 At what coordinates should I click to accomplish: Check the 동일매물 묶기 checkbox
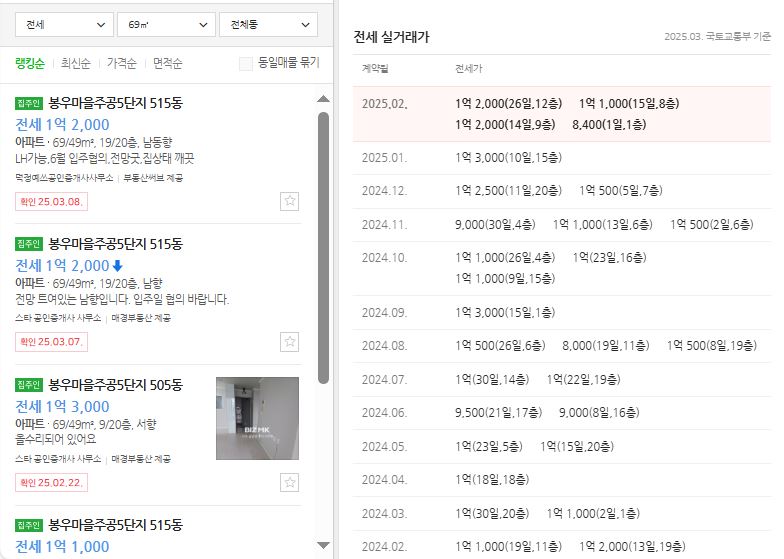click(x=246, y=64)
